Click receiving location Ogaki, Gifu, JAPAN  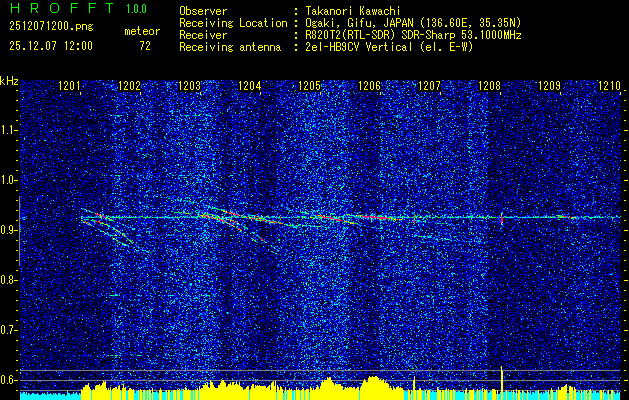[x=413, y=23]
